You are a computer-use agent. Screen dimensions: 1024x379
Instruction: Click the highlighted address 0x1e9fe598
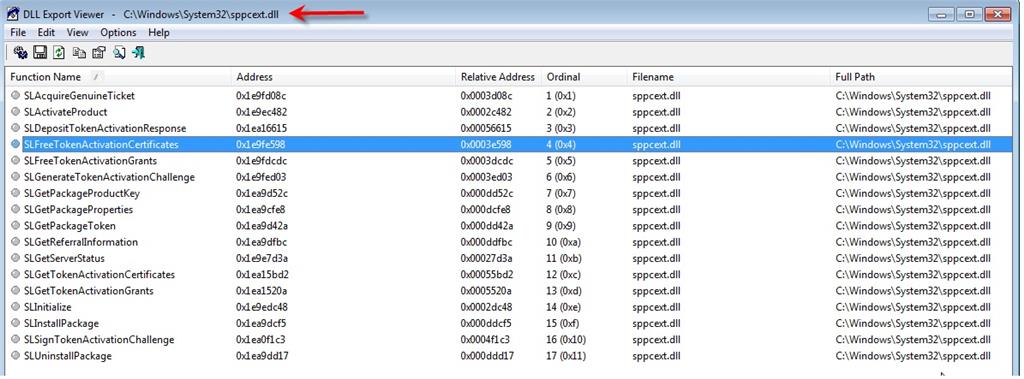point(261,144)
